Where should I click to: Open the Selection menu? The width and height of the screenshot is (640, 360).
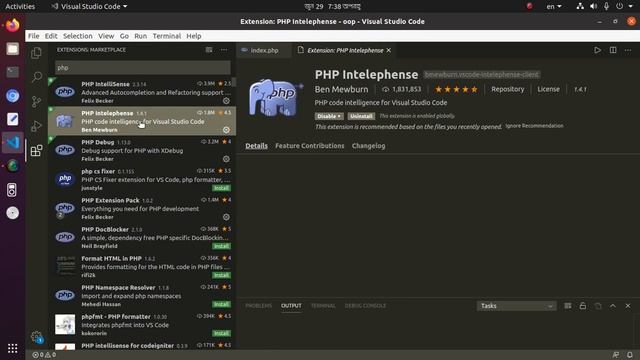coord(78,36)
